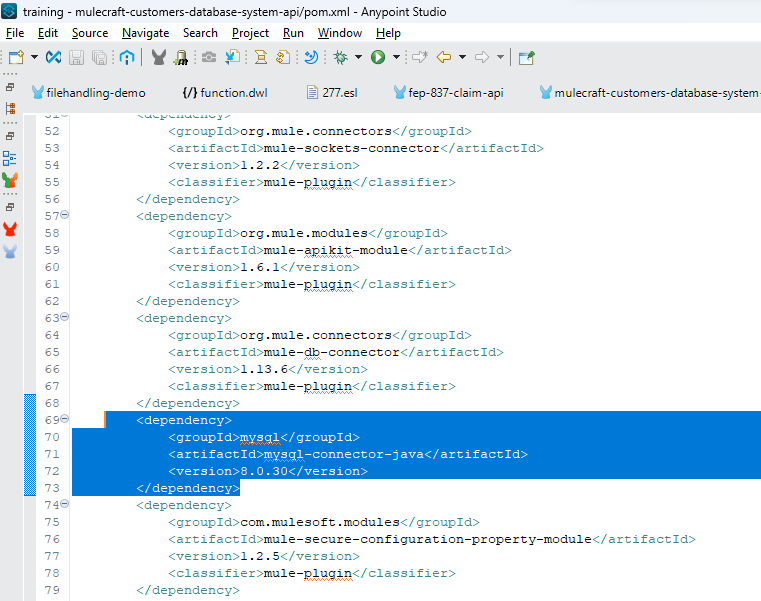Viewport: 761px width, 601px height.
Task: Collapse the dependency block at line 57
Action: coord(65,216)
